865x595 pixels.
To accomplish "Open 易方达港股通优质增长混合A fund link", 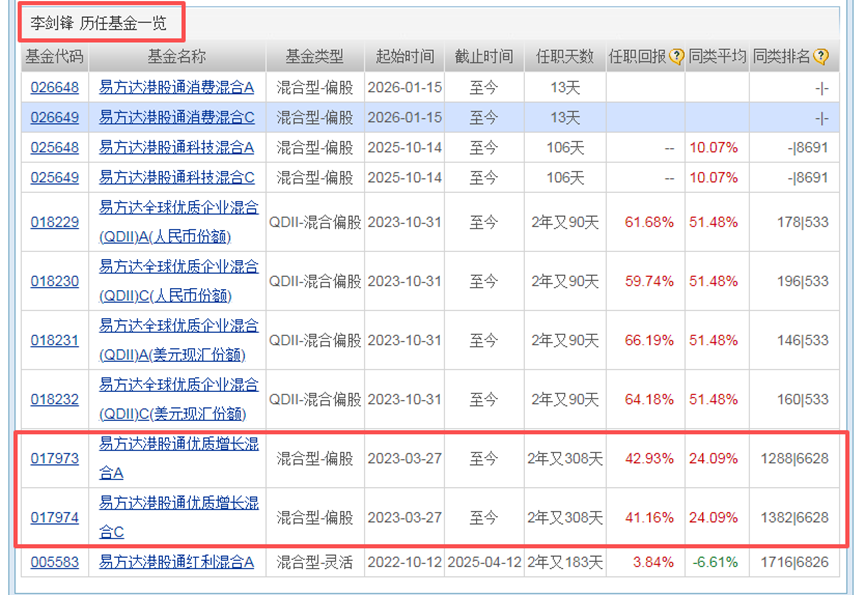I will click(179, 458).
